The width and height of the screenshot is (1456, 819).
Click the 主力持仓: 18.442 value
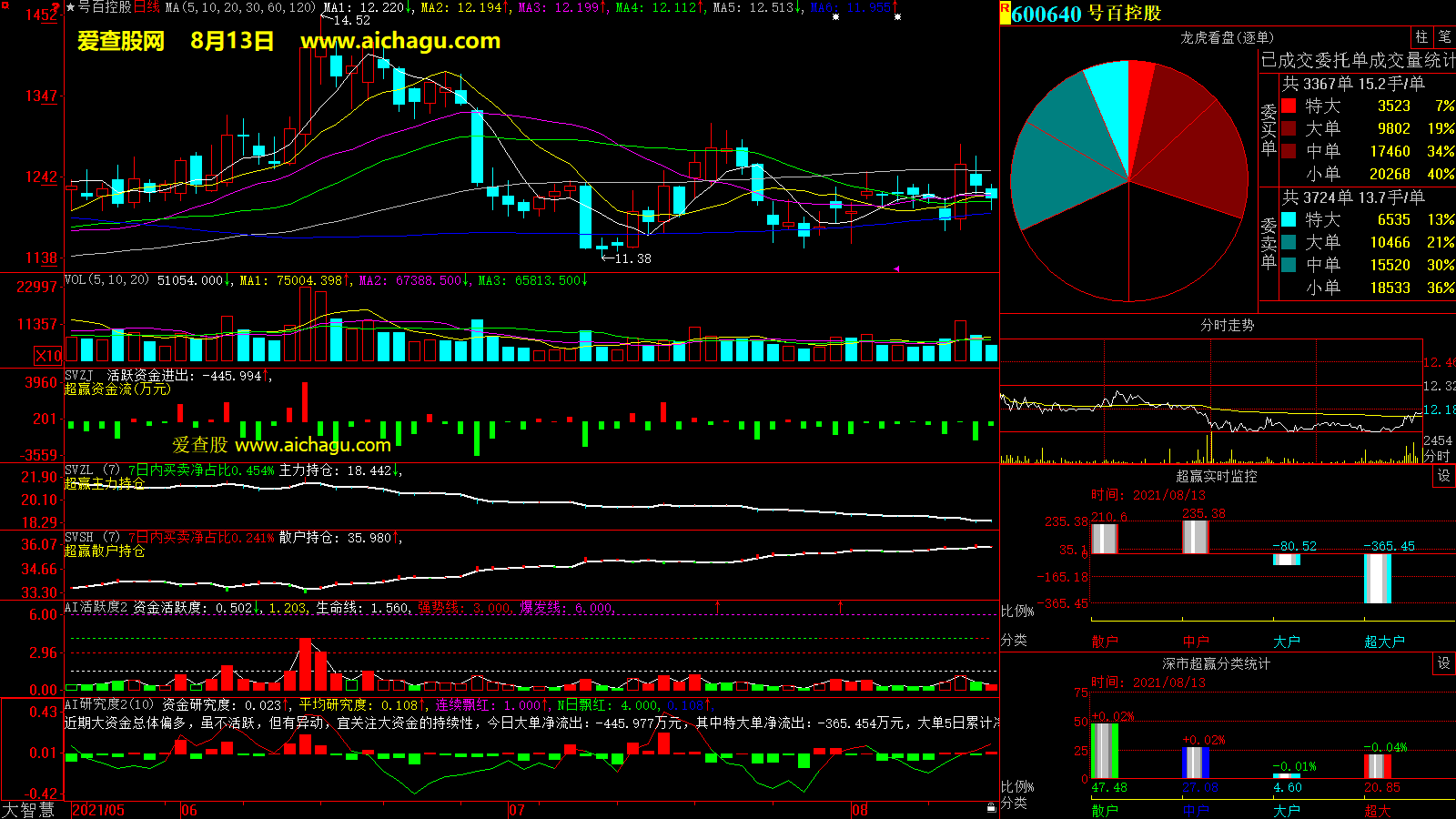[336, 470]
